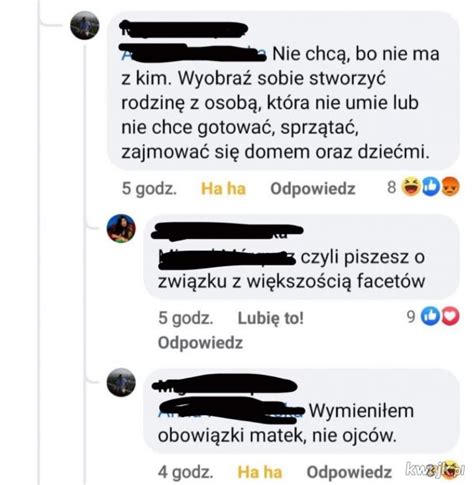Click the laughing emoji on the last comment
This screenshot has height=485, width=474.
pos(450,469)
